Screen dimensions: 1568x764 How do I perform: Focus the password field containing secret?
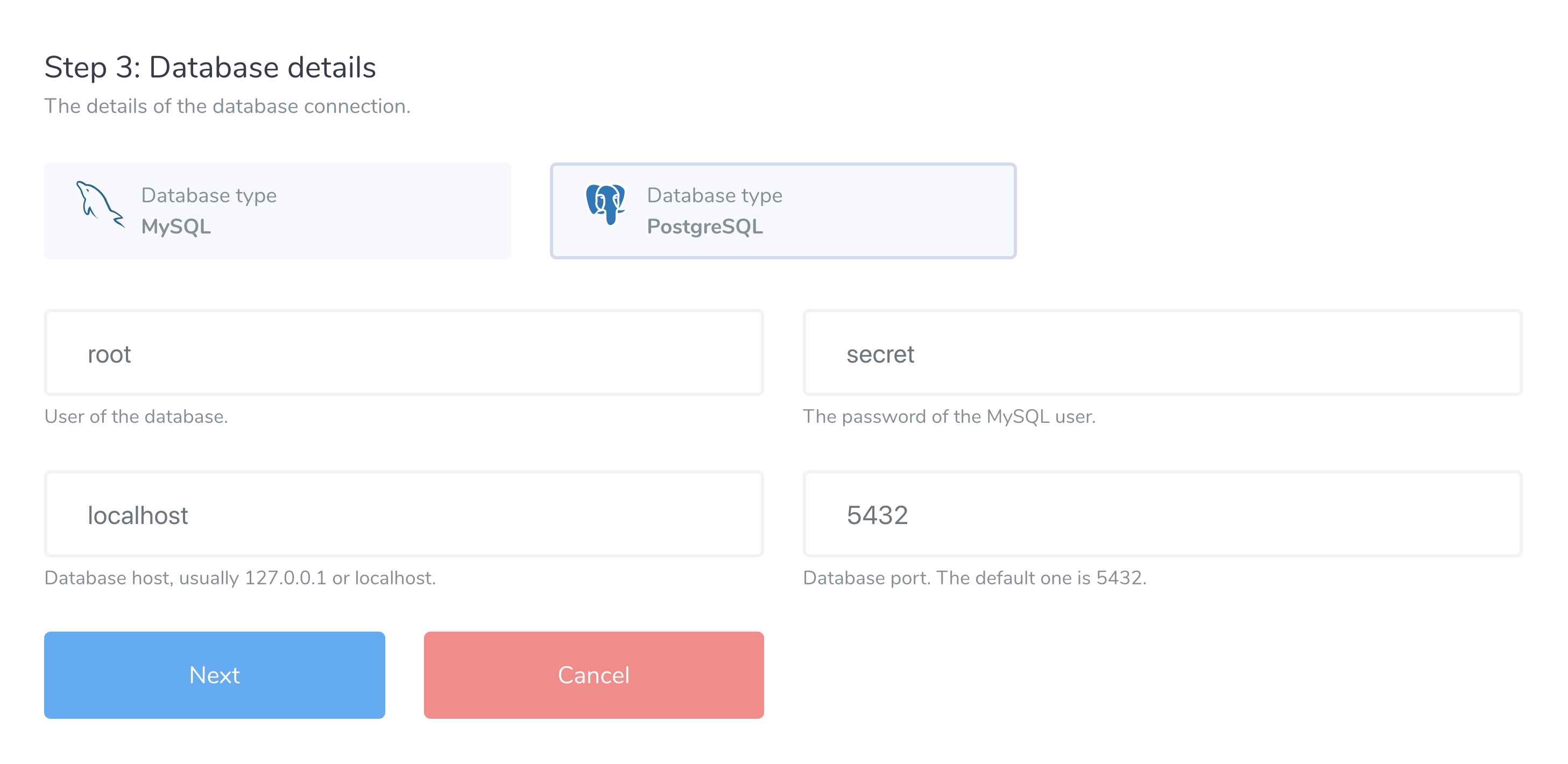pos(1162,353)
